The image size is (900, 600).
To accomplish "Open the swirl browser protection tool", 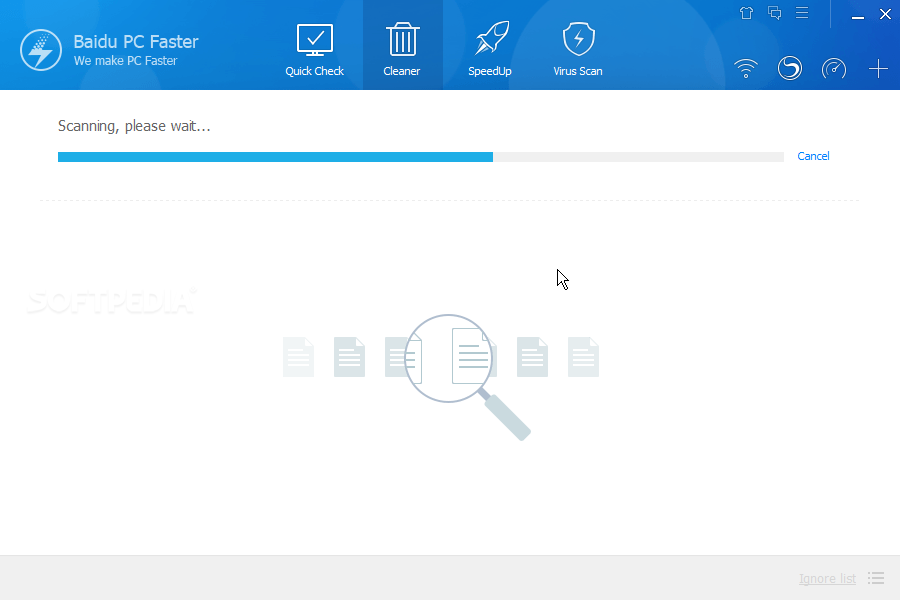I will (x=790, y=68).
